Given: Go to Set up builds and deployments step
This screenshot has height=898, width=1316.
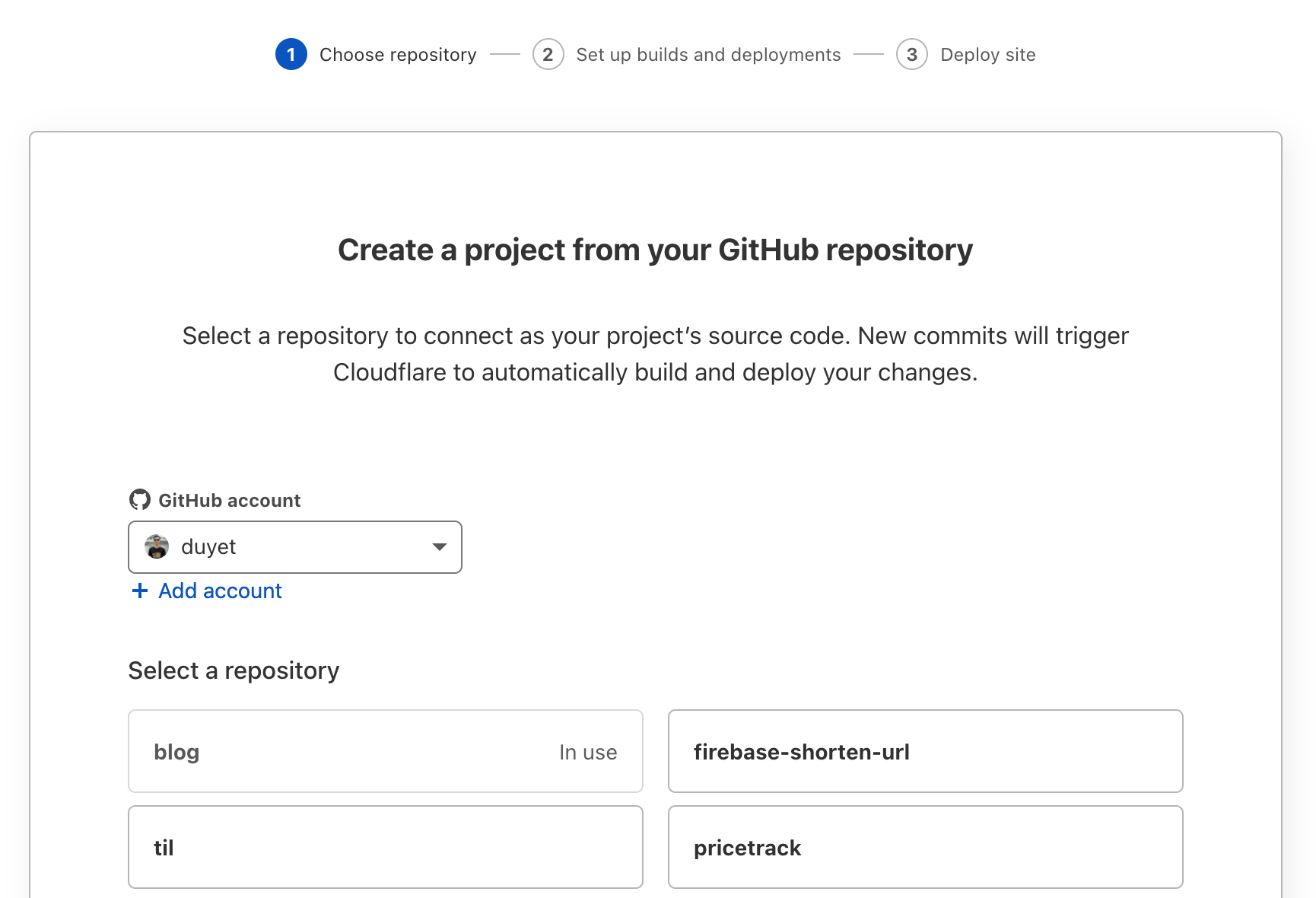Looking at the screenshot, I should coord(708,55).
